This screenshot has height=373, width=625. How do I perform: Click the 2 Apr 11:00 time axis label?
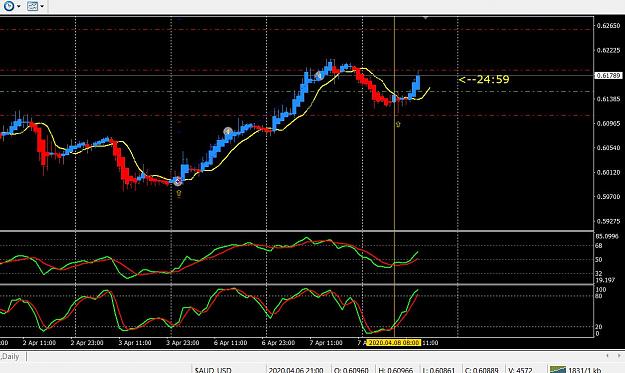(39, 343)
